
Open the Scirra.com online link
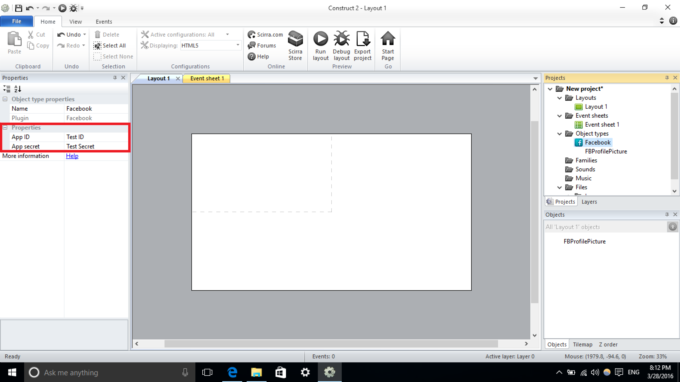tap(265, 34)
